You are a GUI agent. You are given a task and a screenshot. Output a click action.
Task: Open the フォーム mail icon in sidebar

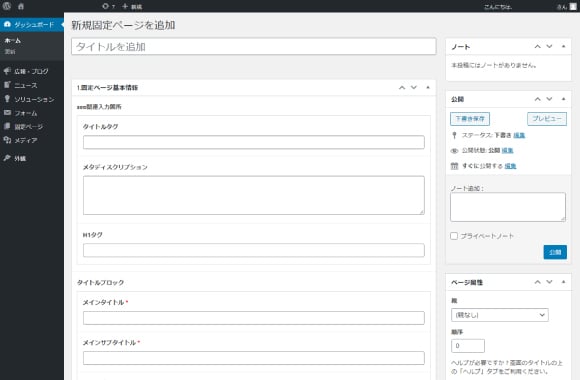[7, 112]
